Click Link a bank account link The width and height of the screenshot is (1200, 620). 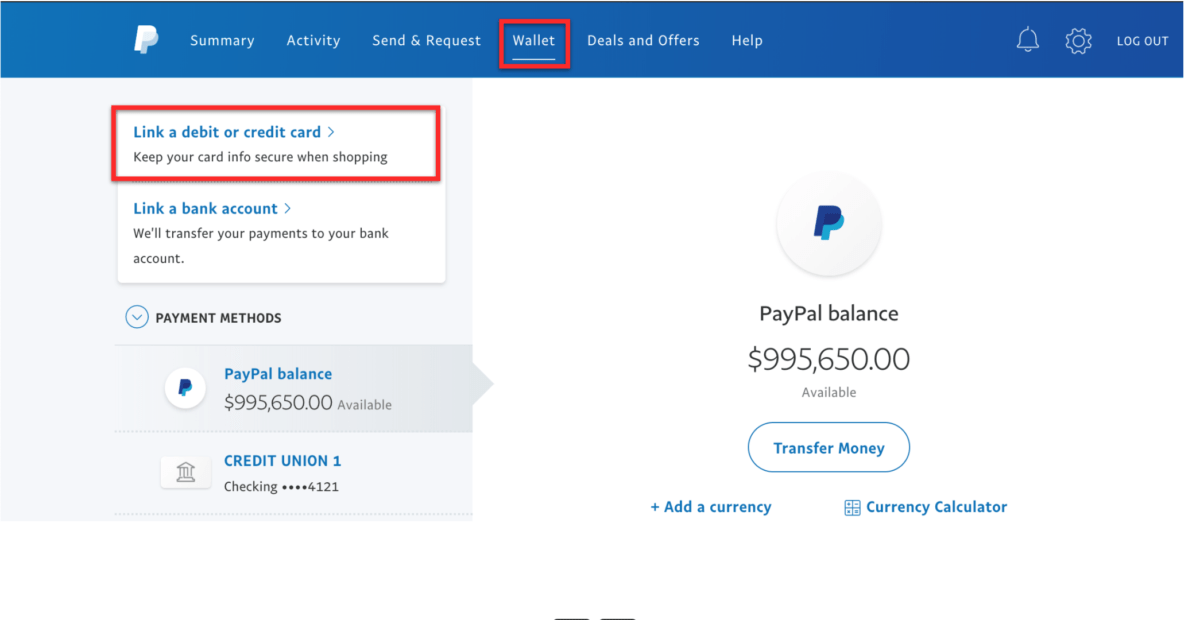pos(205,209)
